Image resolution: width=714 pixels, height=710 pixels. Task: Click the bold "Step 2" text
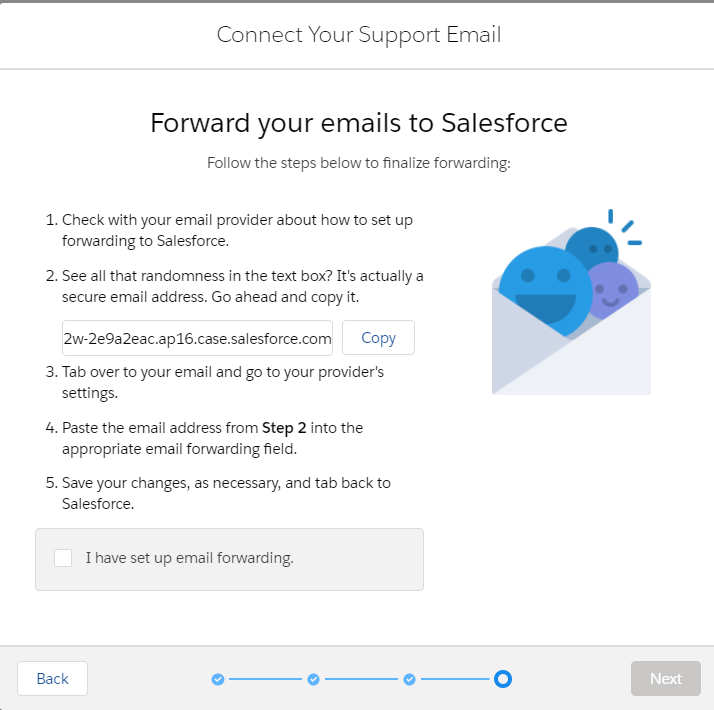pyautogui.click(x=285, y=428)
